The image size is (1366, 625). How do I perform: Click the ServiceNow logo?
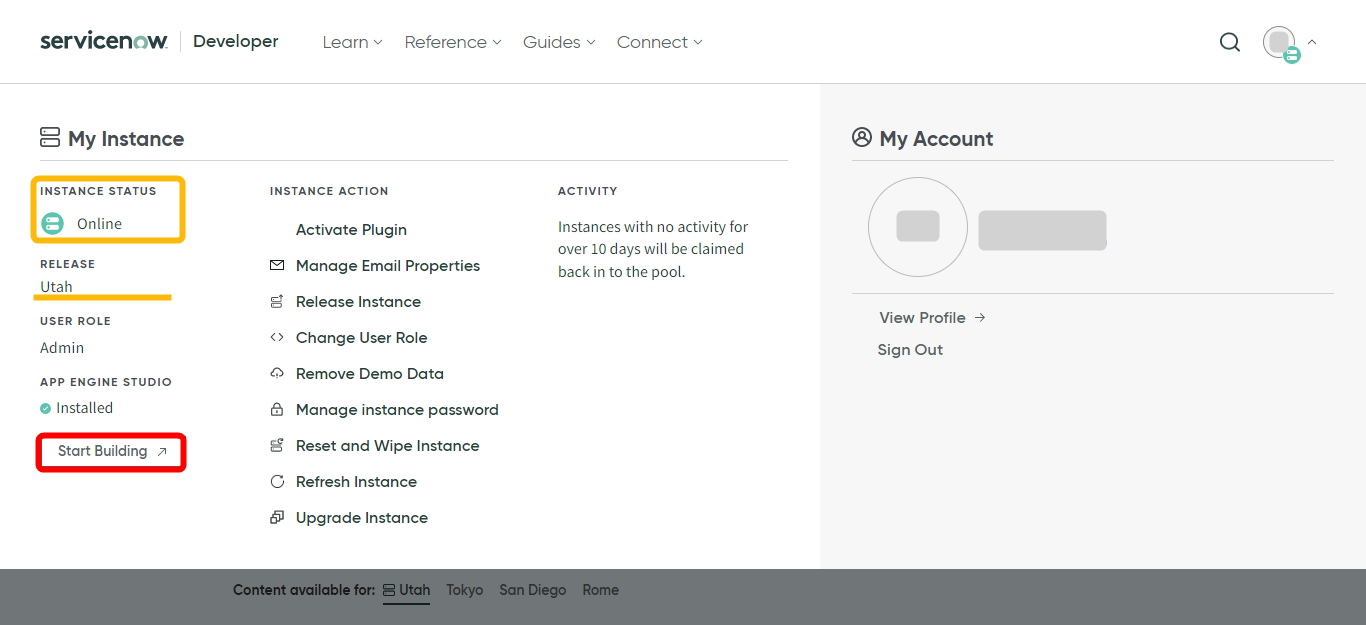click(103, 41)
